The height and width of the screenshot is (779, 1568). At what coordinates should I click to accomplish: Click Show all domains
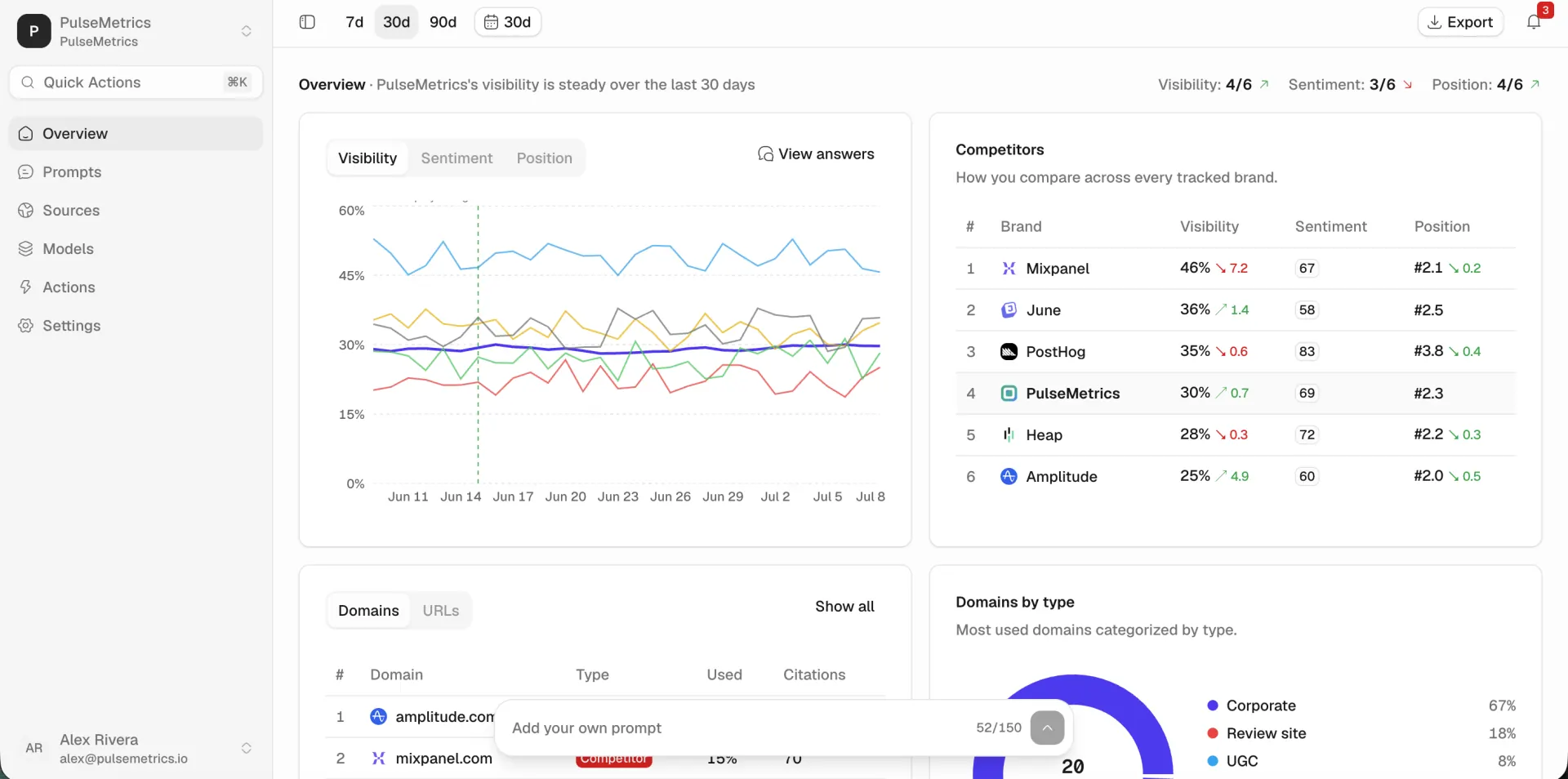[844, 607]
